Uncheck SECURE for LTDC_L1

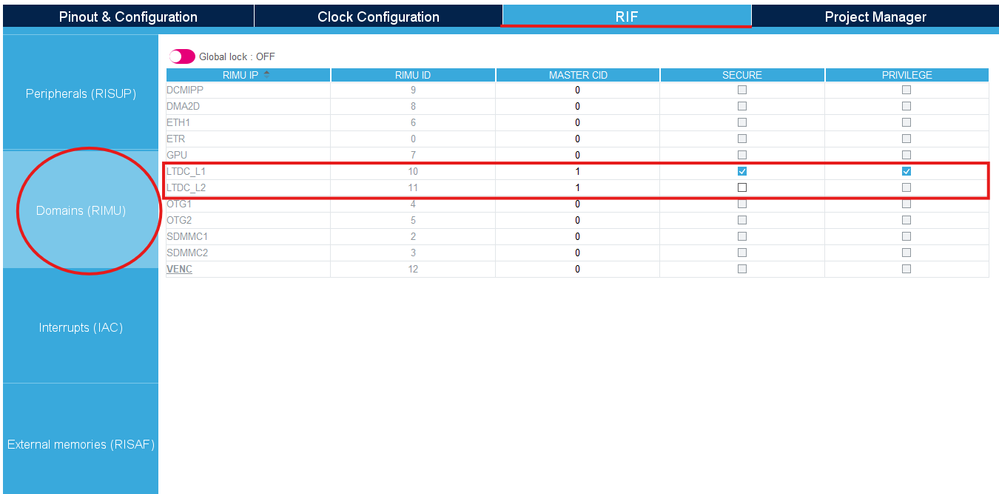[742, 171]
